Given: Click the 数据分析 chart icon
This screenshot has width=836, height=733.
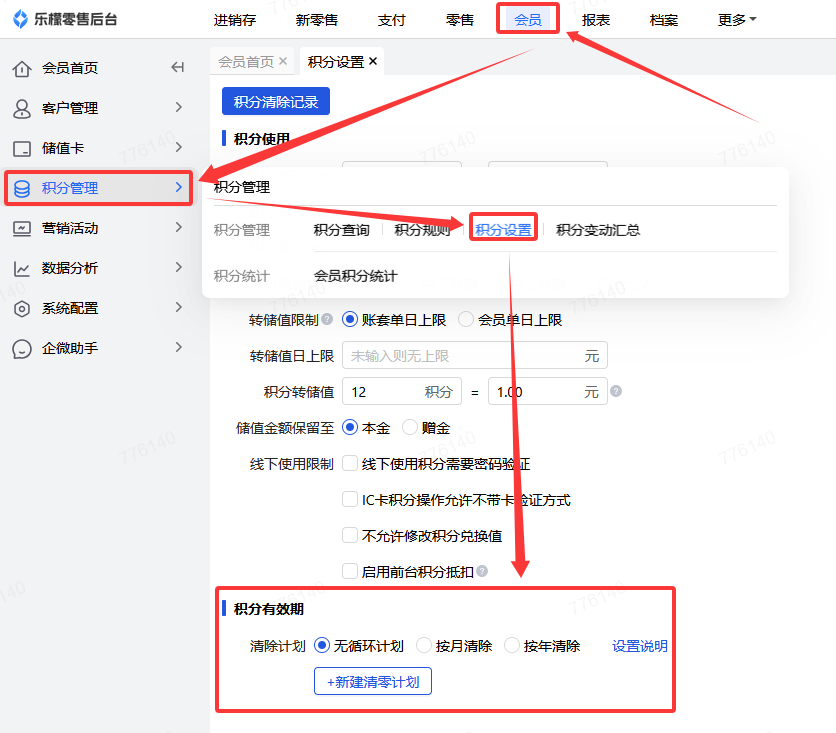Looking at the screenshot, I should tap(22, 268).
